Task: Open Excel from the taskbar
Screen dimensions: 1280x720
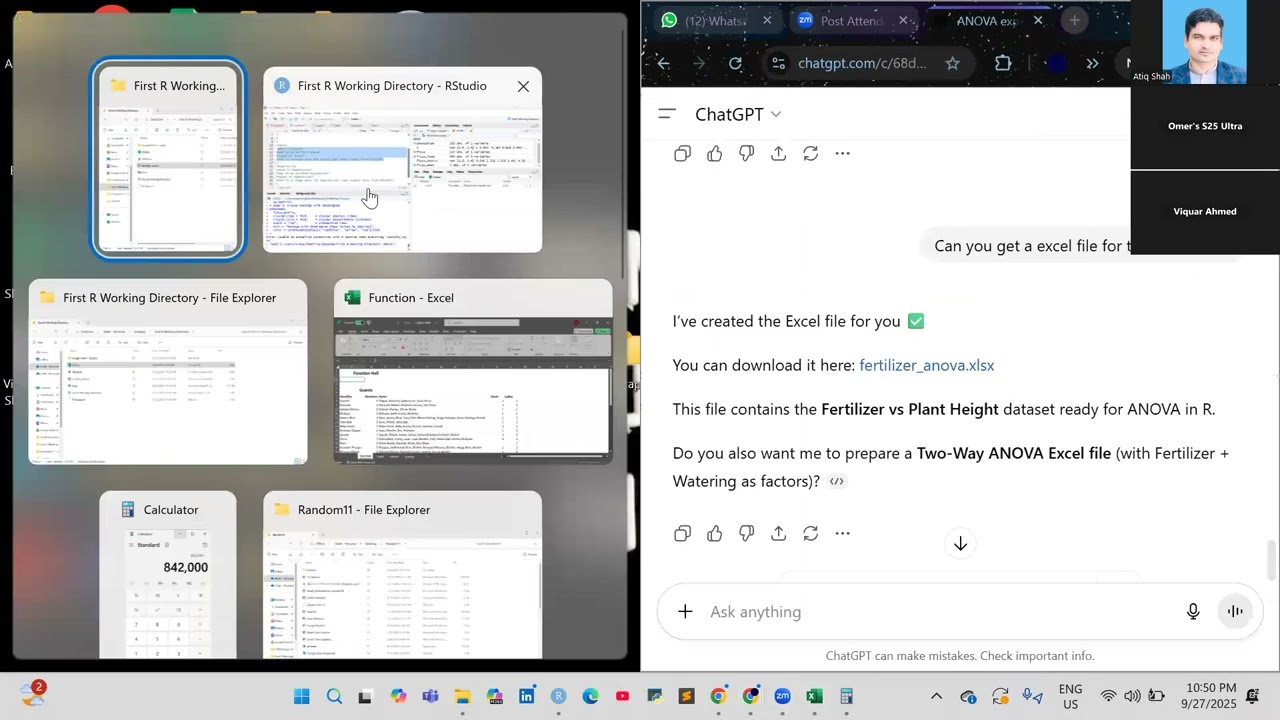Action: point(814,696)
